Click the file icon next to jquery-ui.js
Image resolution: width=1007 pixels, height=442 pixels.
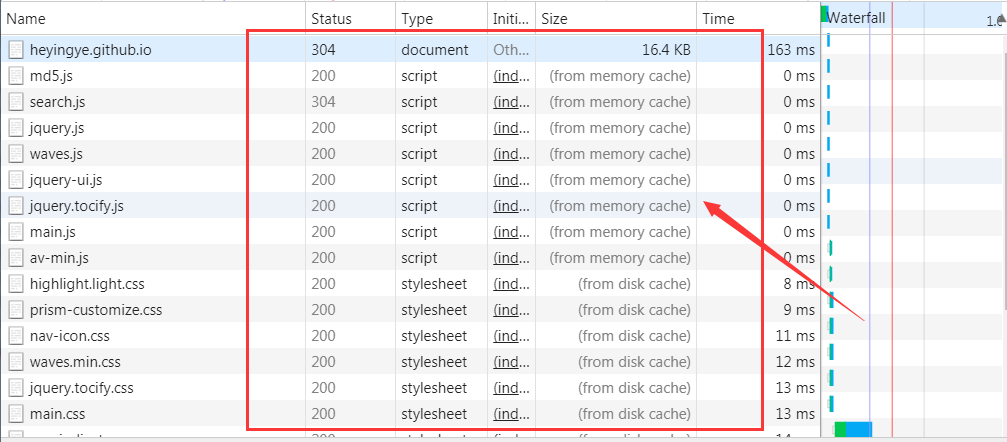15,180
